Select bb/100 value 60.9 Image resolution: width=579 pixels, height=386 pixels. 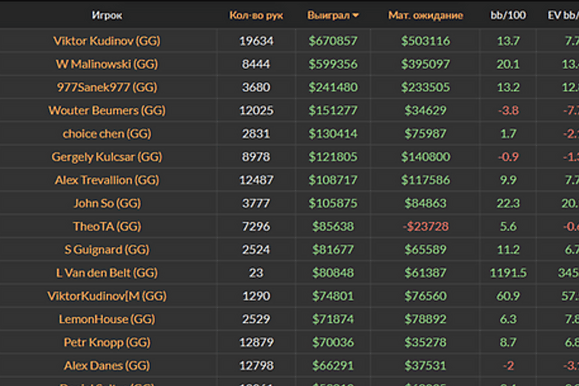(508, 296)
